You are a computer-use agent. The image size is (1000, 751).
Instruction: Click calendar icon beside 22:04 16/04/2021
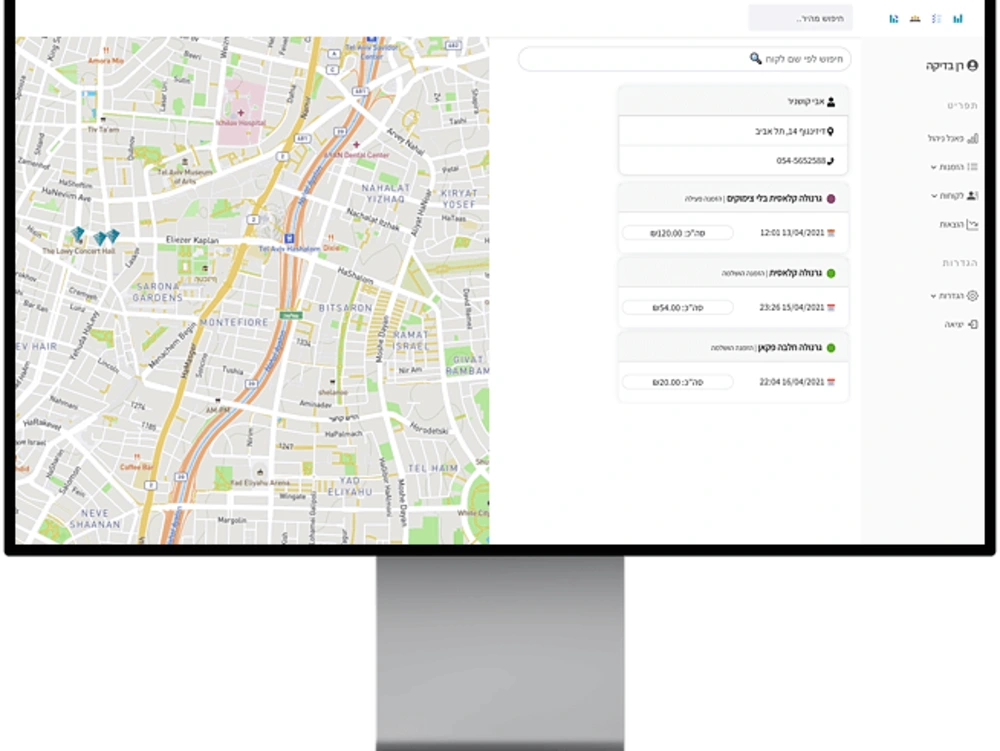(831, 383)
